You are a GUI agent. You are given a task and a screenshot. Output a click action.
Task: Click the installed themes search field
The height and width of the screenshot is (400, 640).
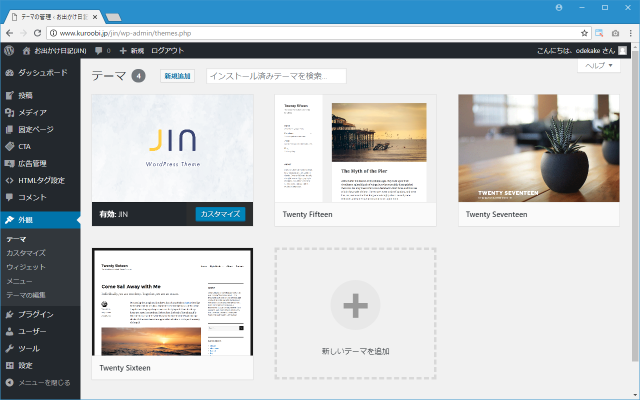point(276,76)
